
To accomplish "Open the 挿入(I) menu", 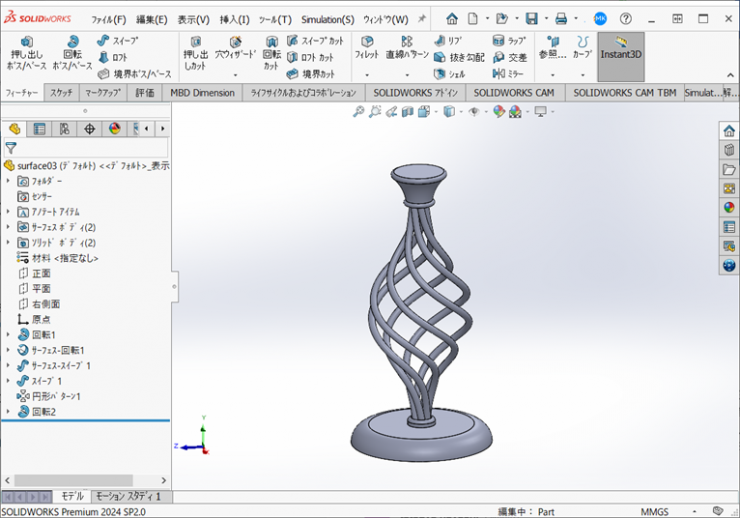I will 234,19.
